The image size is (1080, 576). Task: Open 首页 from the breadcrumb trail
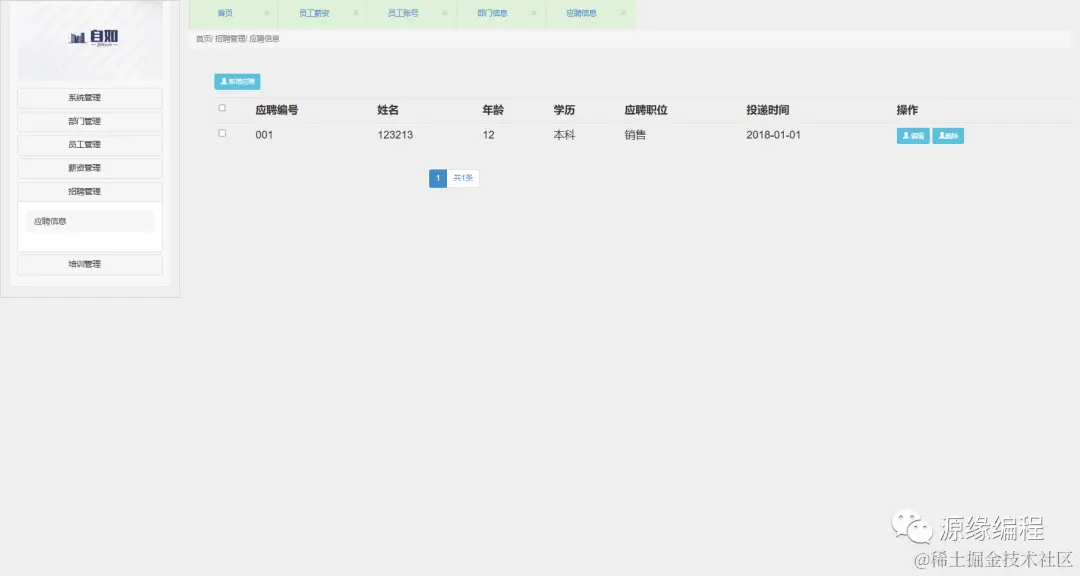coord(204,38)
